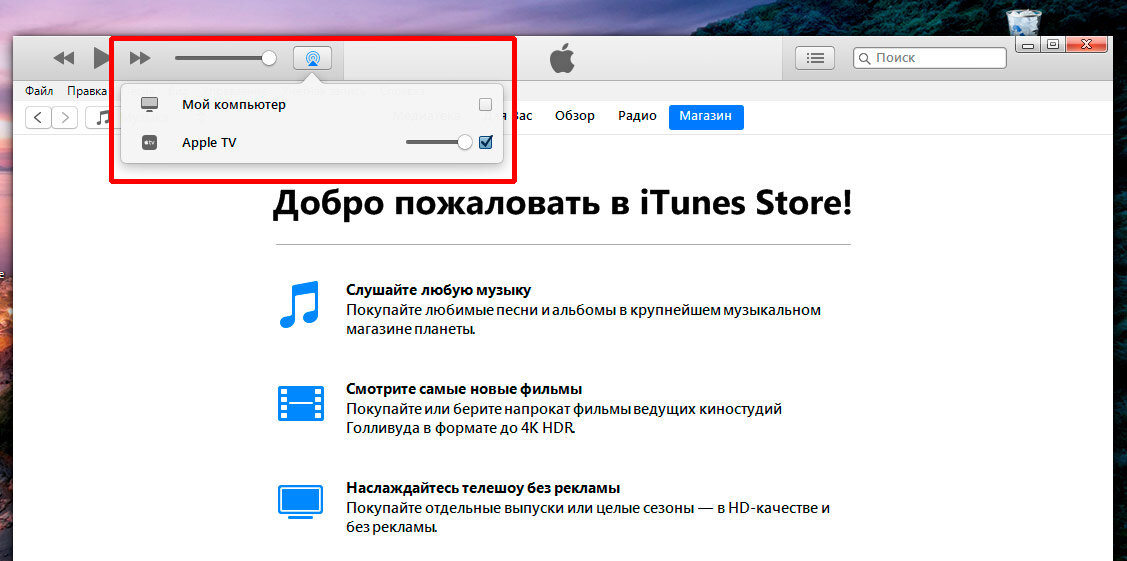This screenshot has width=1127, height=561.
Task: Select the Мой компьютер output label
Action: 234,105
